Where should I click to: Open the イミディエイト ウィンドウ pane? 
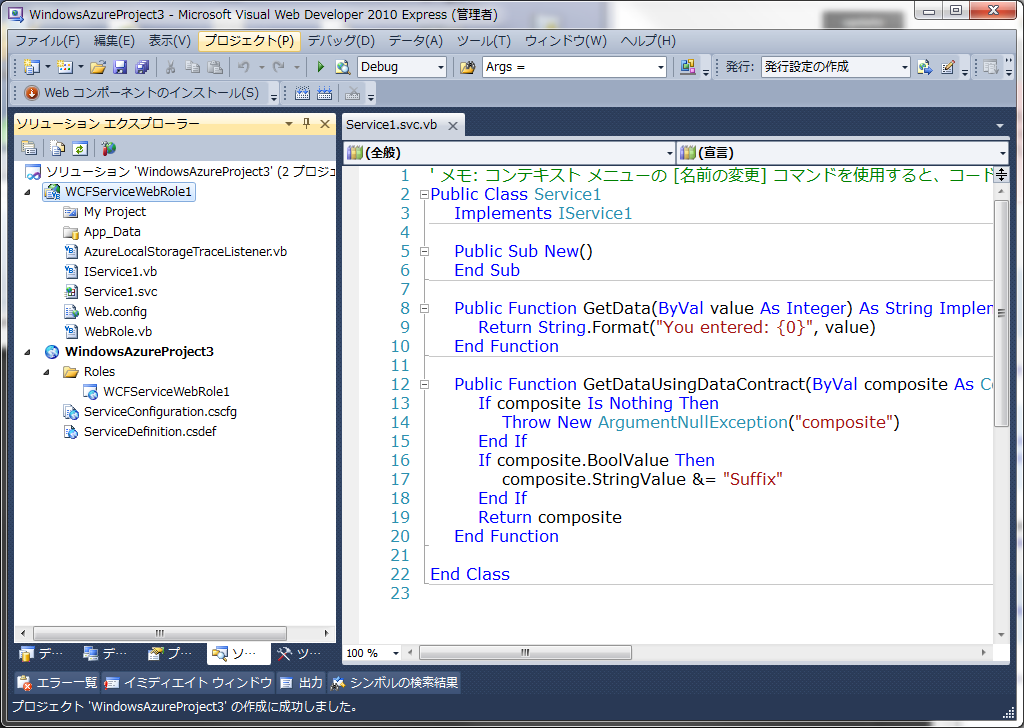tap(189, 683)
